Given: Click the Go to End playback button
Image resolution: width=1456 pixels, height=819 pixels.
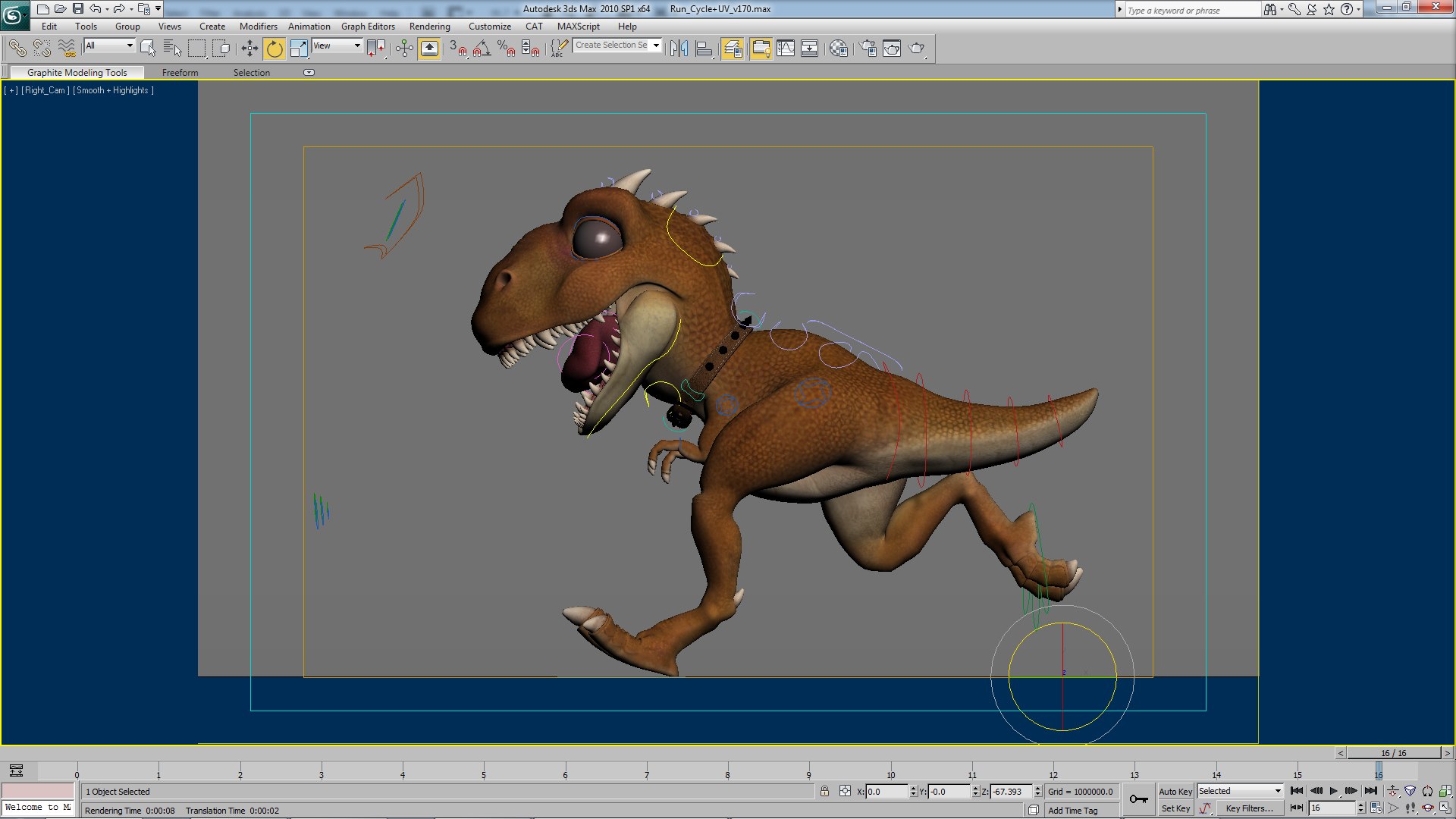Looking at the screenshot, I should 1370,791.
